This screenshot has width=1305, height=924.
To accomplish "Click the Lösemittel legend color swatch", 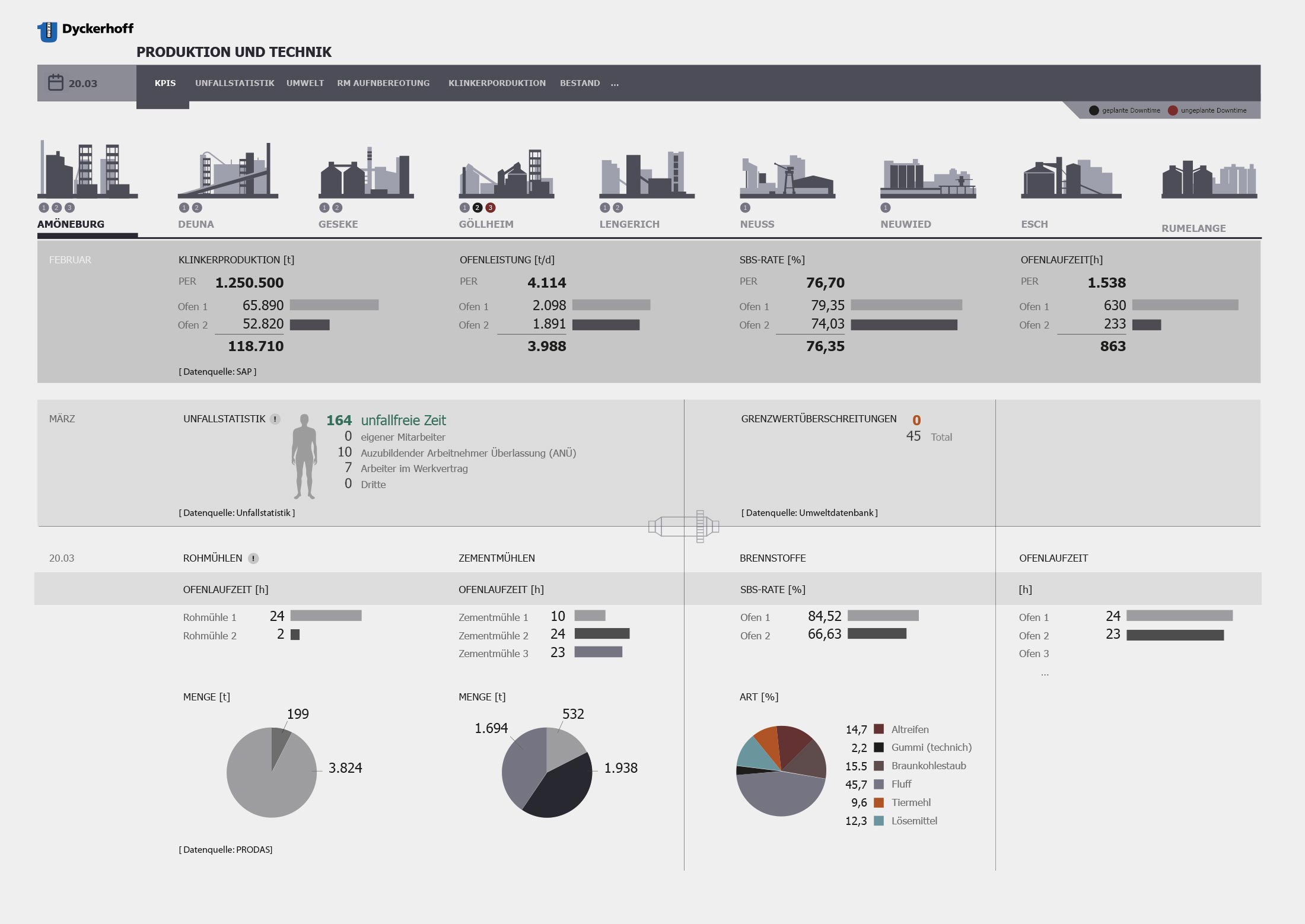I will [x=879, y=821].
